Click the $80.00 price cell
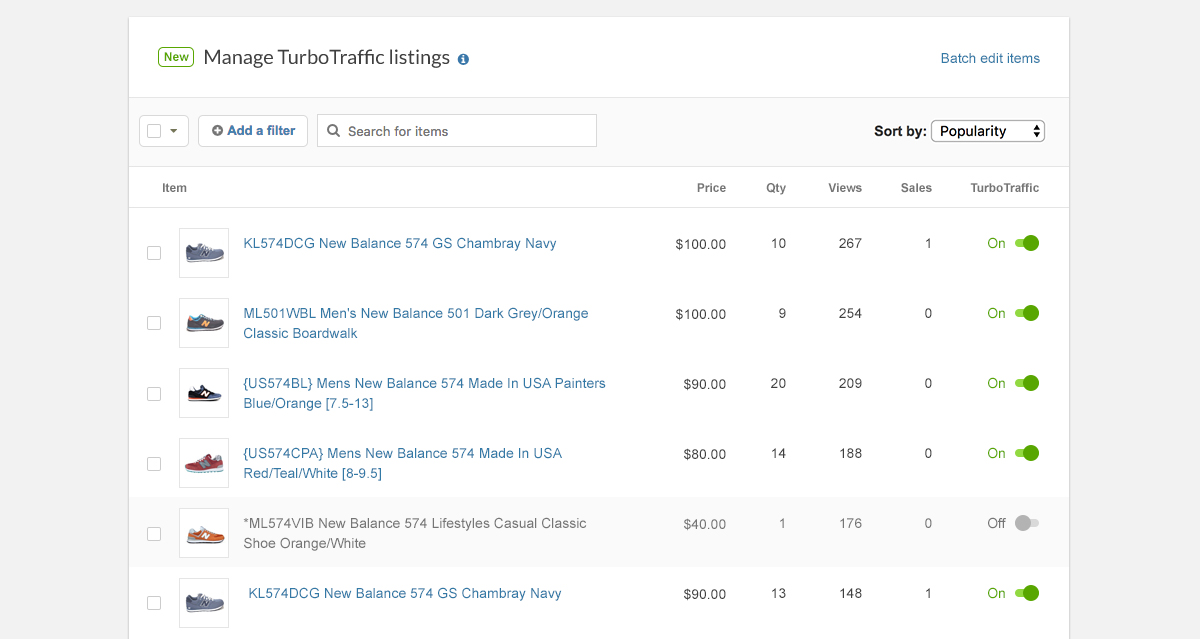This screenshot has width=1200, height=639. tap(705, 454)
